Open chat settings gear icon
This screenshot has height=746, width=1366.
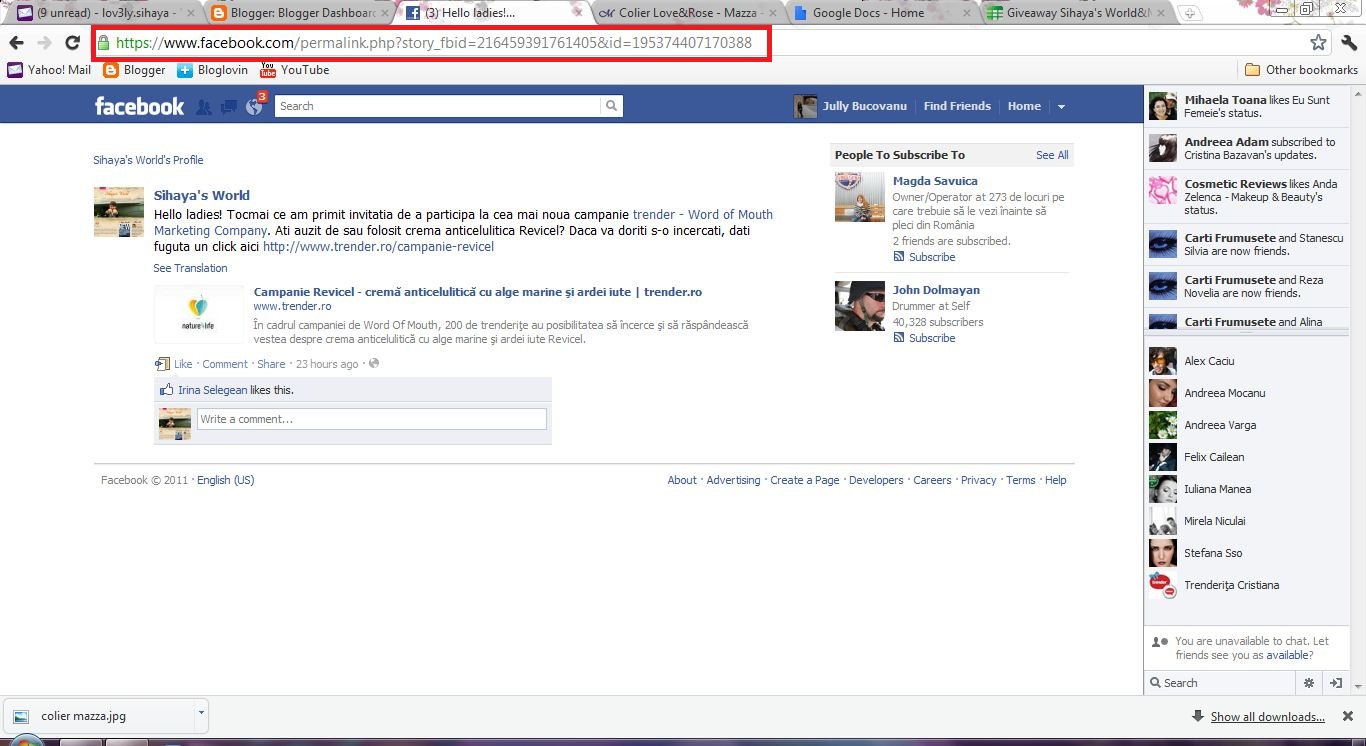point(1308,683)
